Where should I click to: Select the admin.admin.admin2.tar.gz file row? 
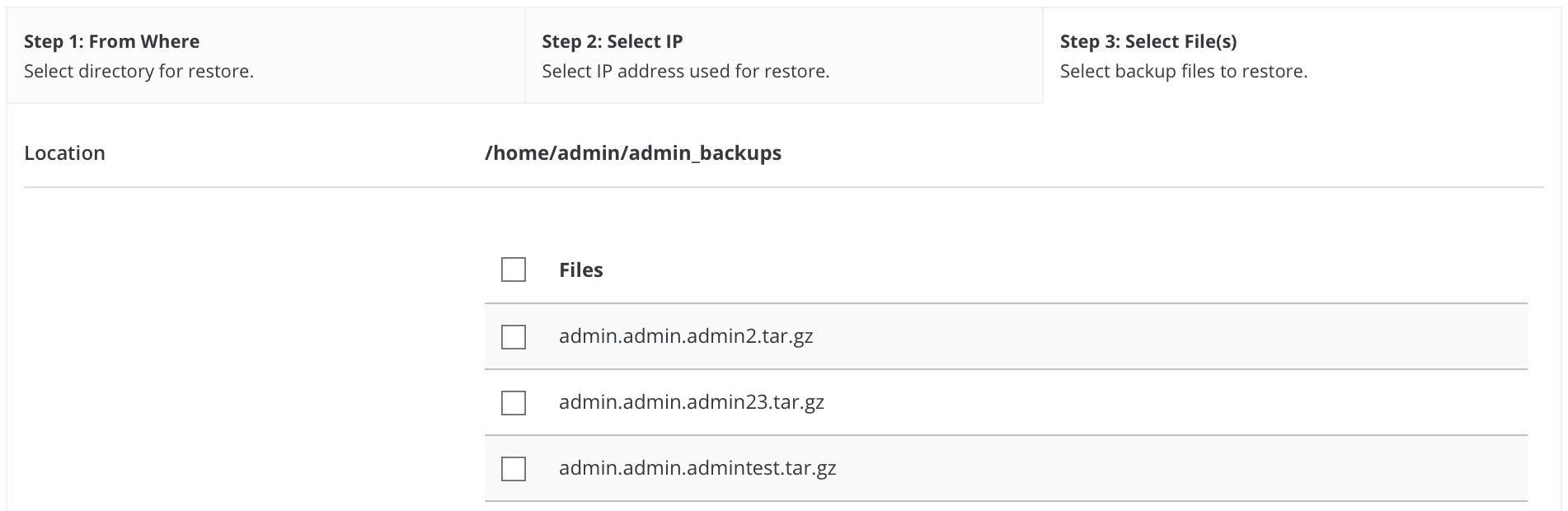(685, 336)
